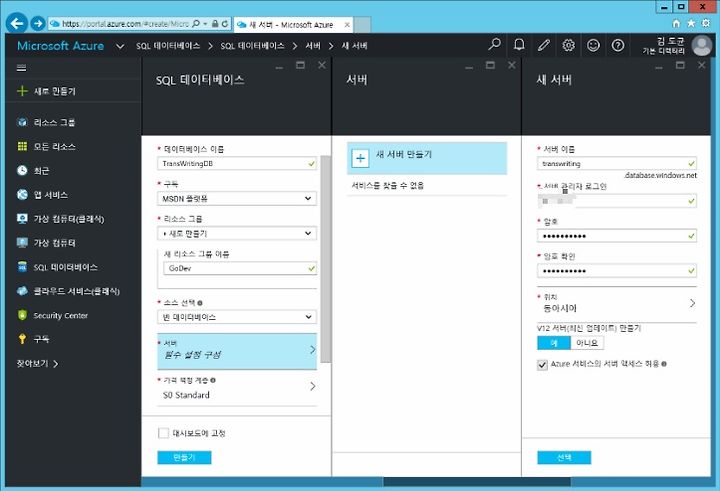The image size is (720, 491).
Task: Click the bottom horizontal scrollbar thumb
Action: [x=477, y=481]
